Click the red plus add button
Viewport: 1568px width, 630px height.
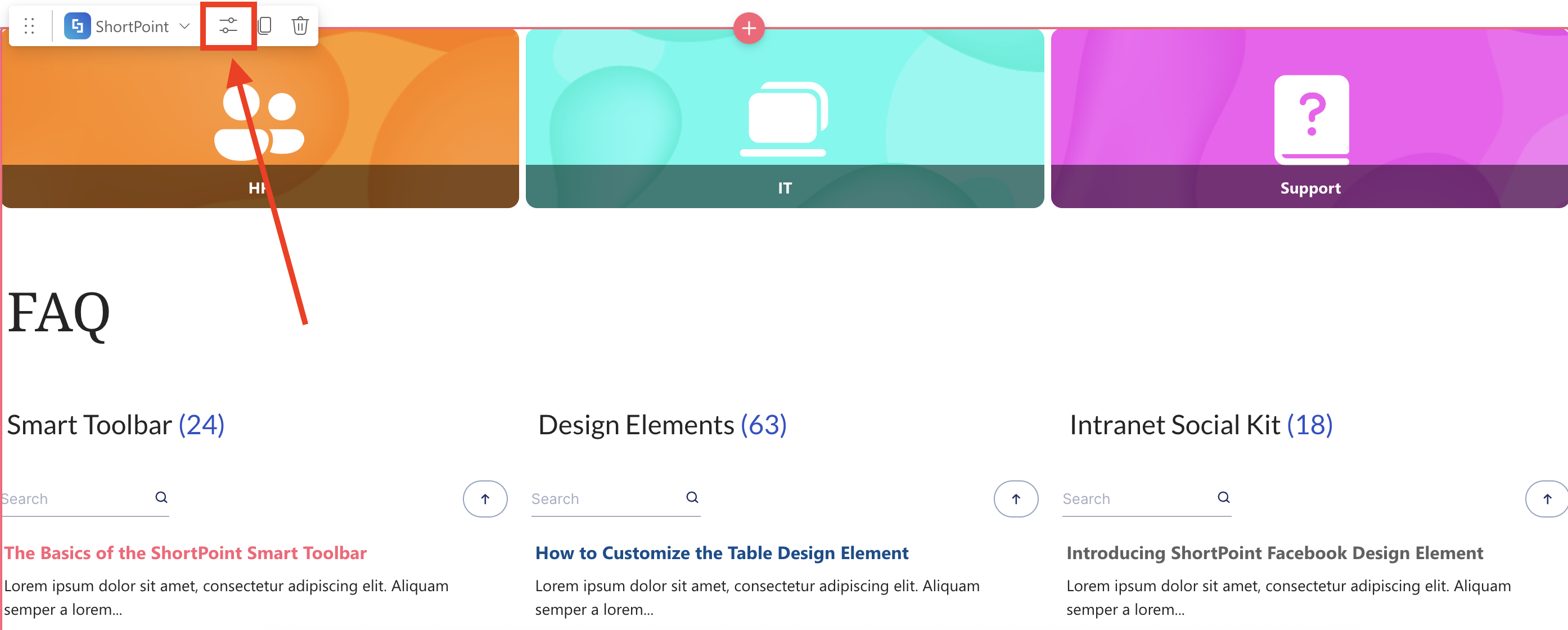click(x=749, y=28)
